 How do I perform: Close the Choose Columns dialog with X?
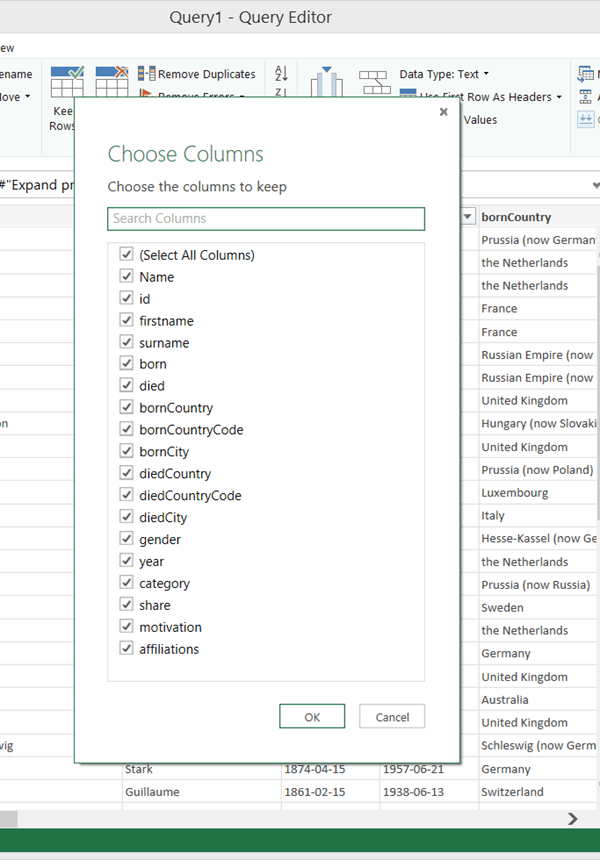tap(443, 113)
